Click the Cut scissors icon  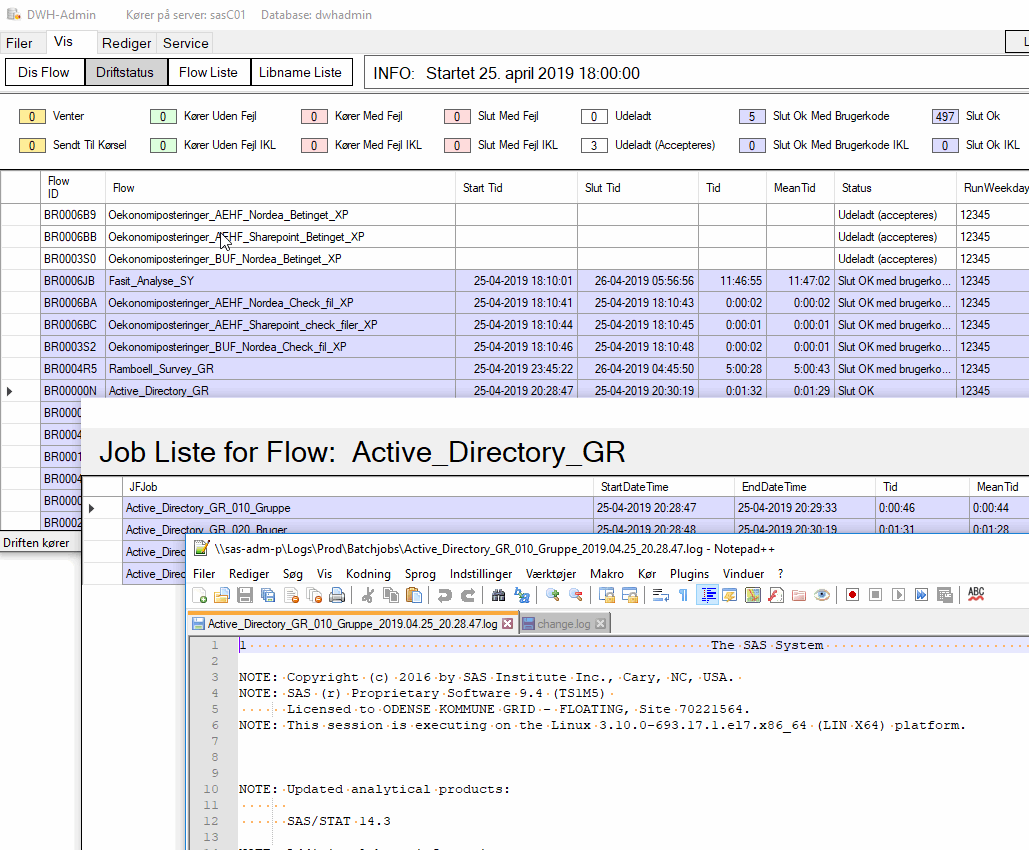coord(368,595)
